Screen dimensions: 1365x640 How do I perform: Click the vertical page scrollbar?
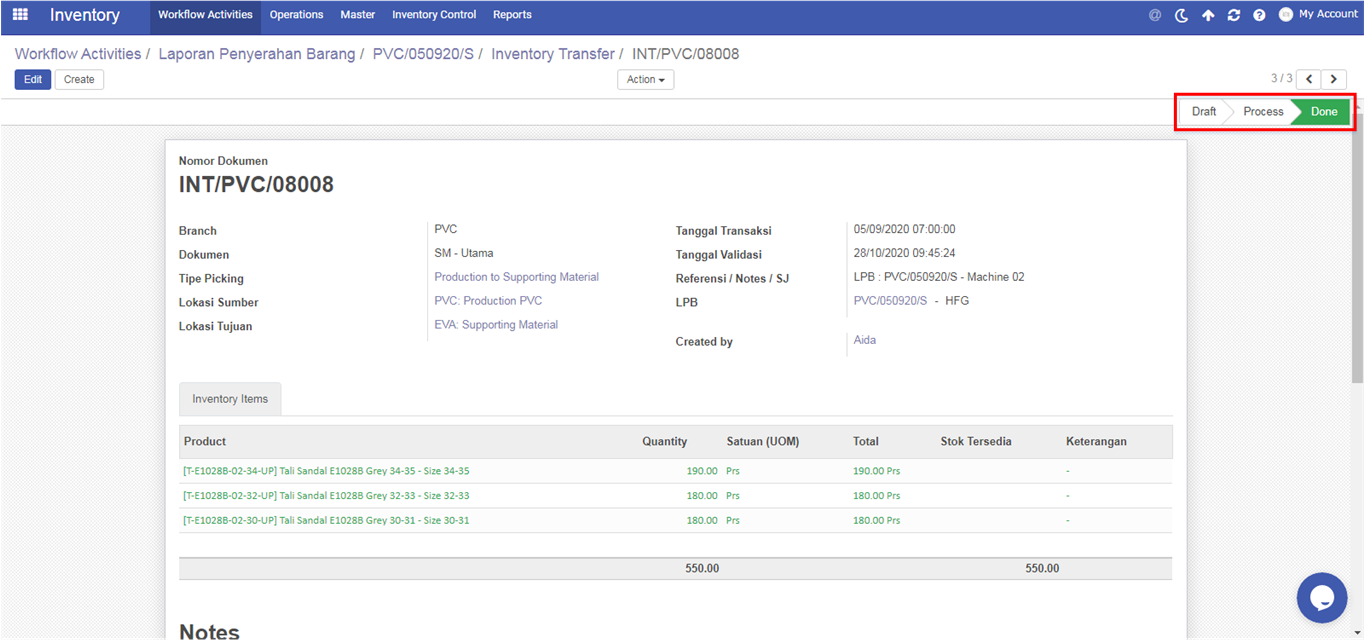click(1357, 250)
